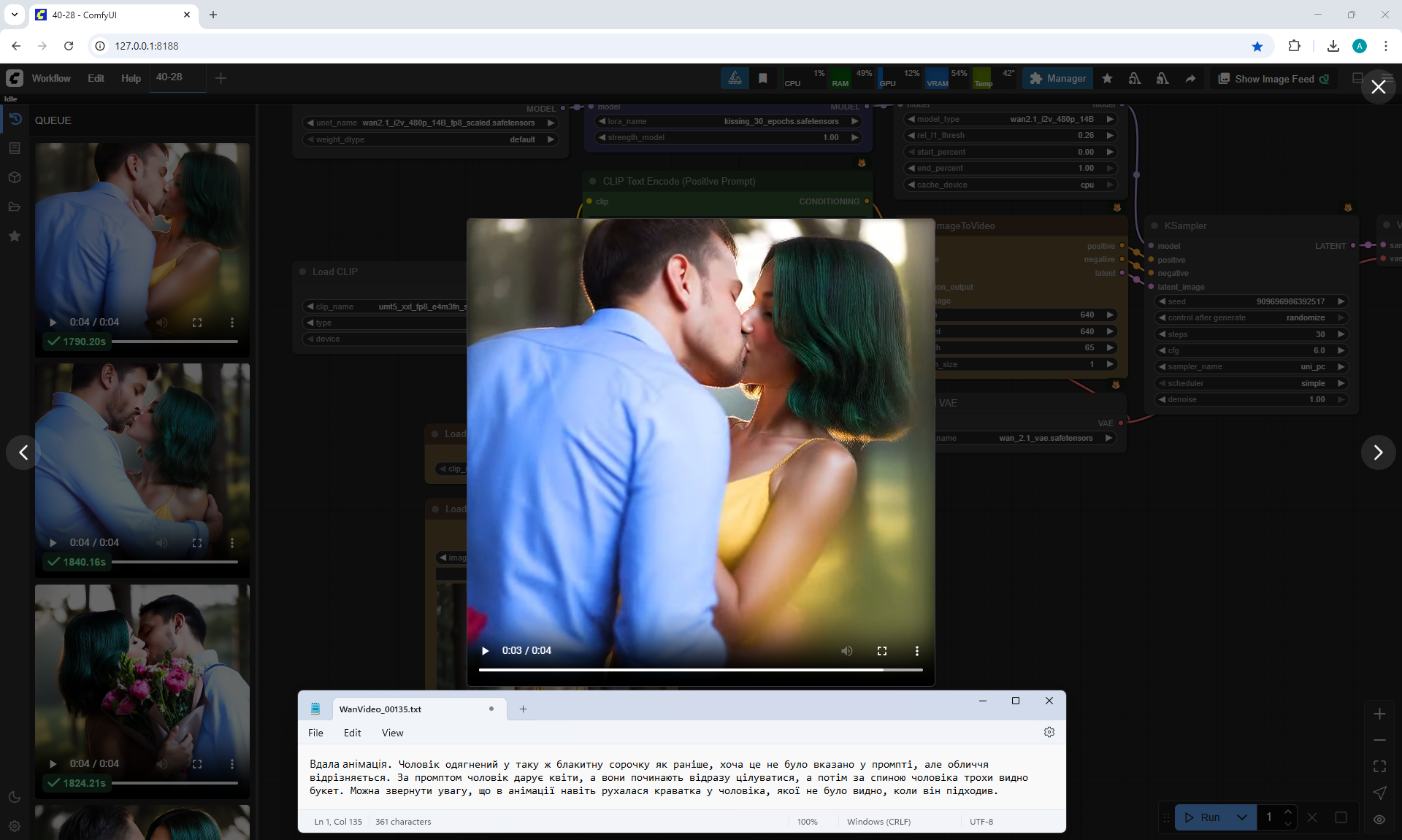Open the node library cube icon

[15, 177]
